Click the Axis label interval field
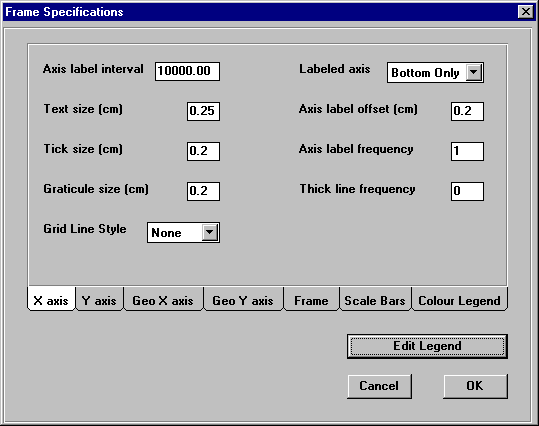The width and height of the screenshot is (539, 426). coord(187,71)
